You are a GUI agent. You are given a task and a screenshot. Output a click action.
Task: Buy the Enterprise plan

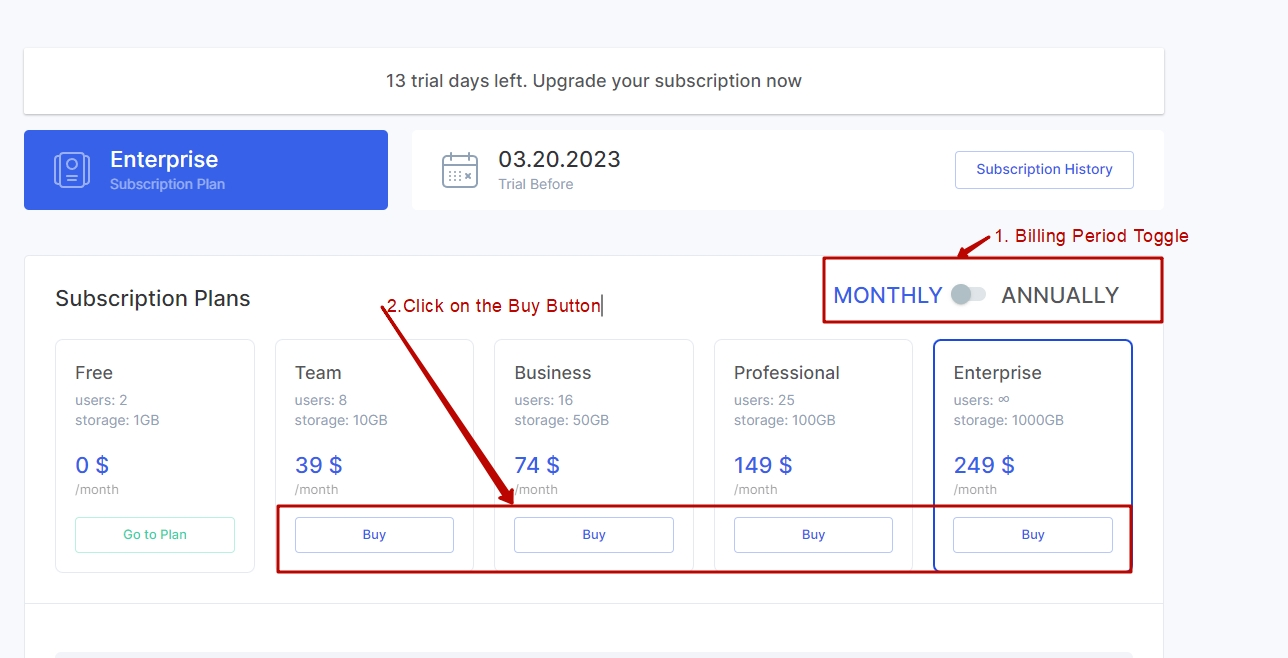tap(1033, 534)
